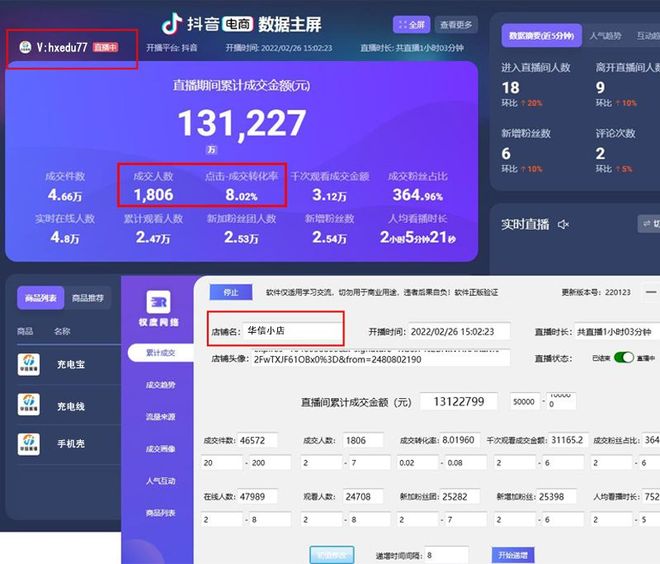Click the software logo above the sidebar
660x564 pixels.
point(156,302)
